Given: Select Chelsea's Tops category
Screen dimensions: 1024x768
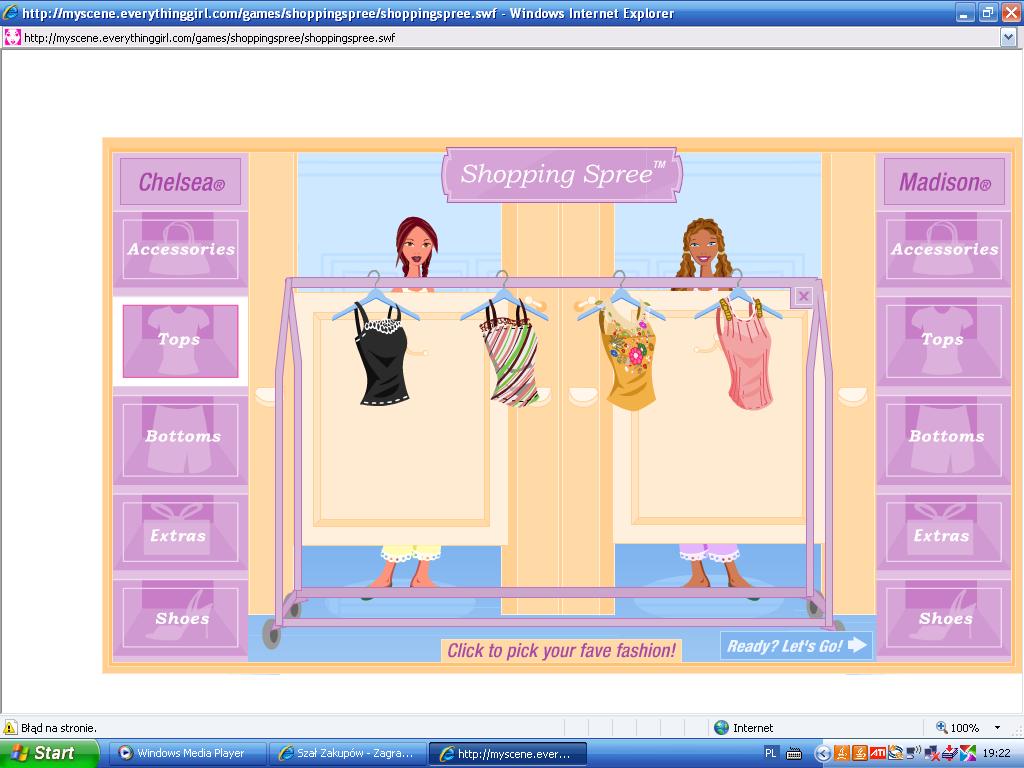Looking at the screenshot, I should (x=180, y=341).
